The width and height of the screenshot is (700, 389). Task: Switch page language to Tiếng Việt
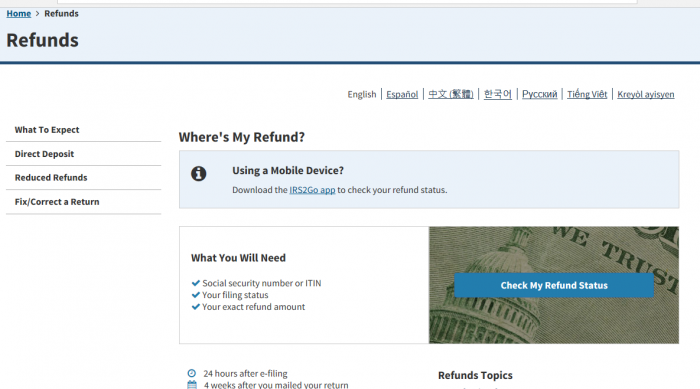[587, 94]
